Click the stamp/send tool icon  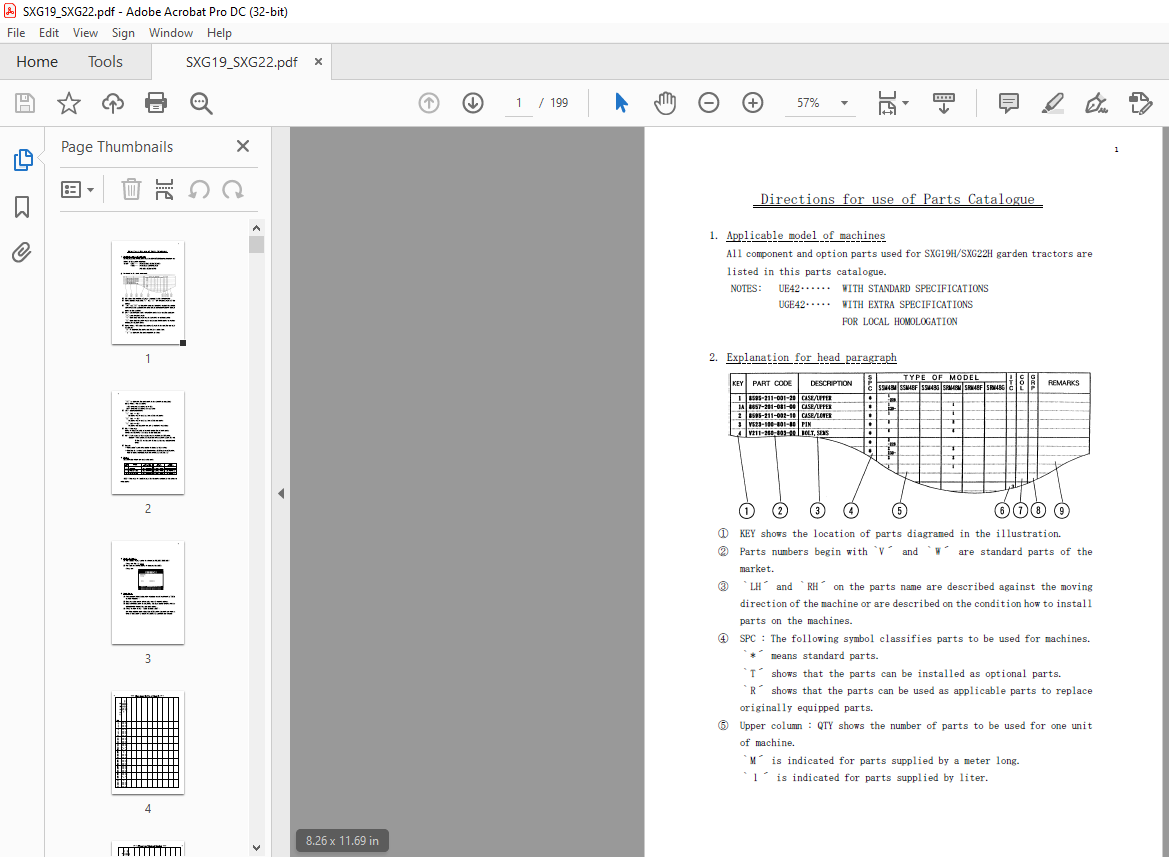(1141, 103)
